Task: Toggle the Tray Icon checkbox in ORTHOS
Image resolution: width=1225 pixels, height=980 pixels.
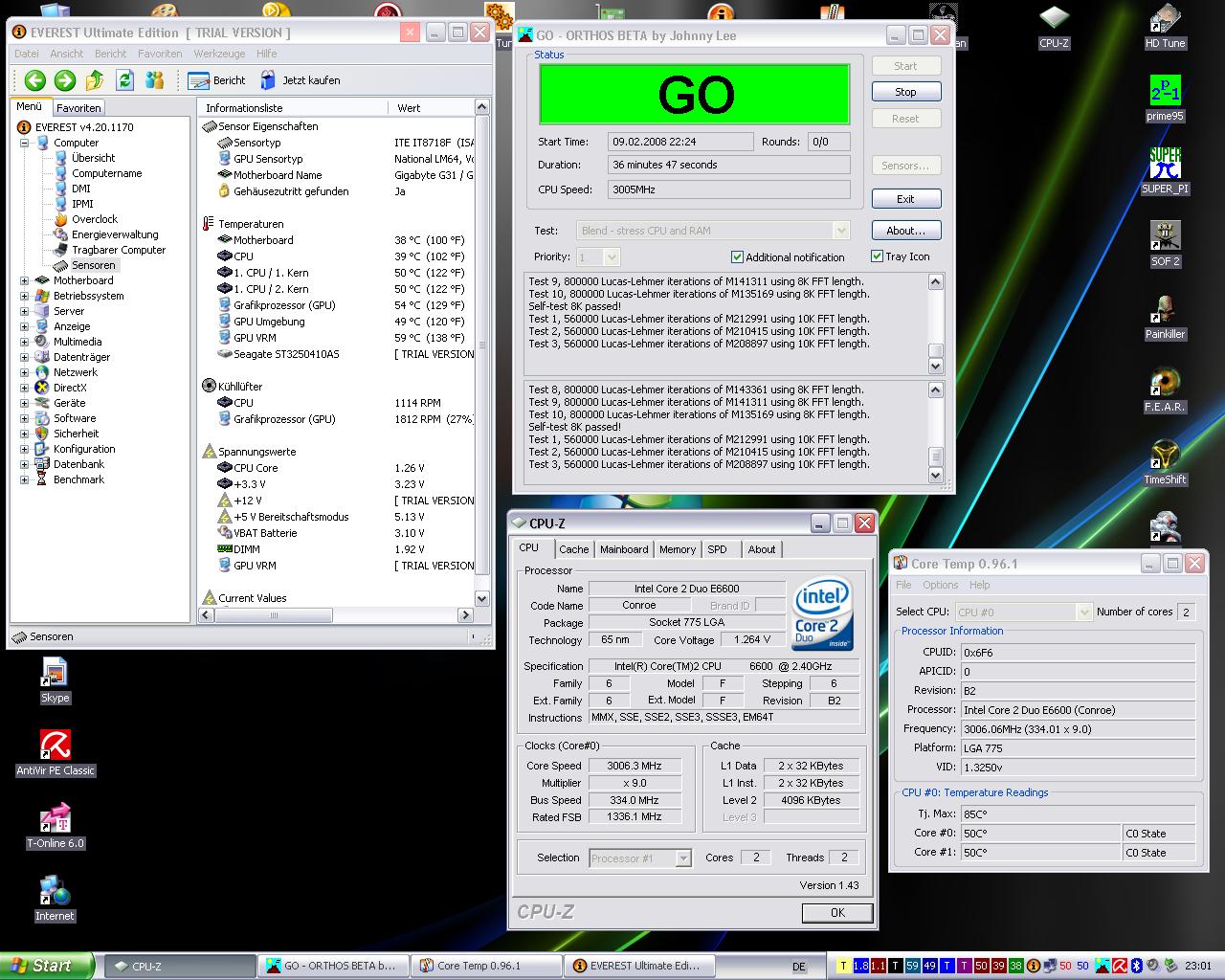Action: coord(877,256)
